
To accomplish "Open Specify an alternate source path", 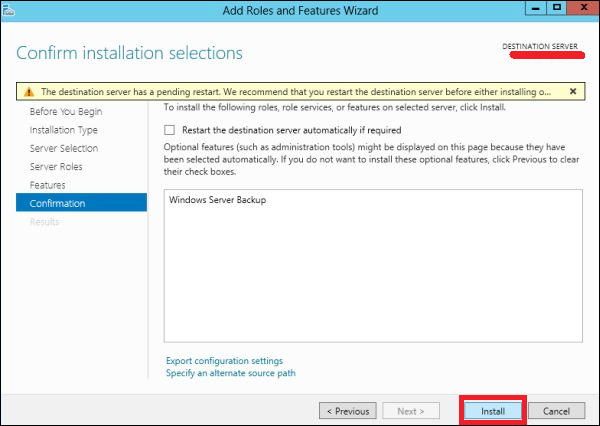I will point(230,373).
